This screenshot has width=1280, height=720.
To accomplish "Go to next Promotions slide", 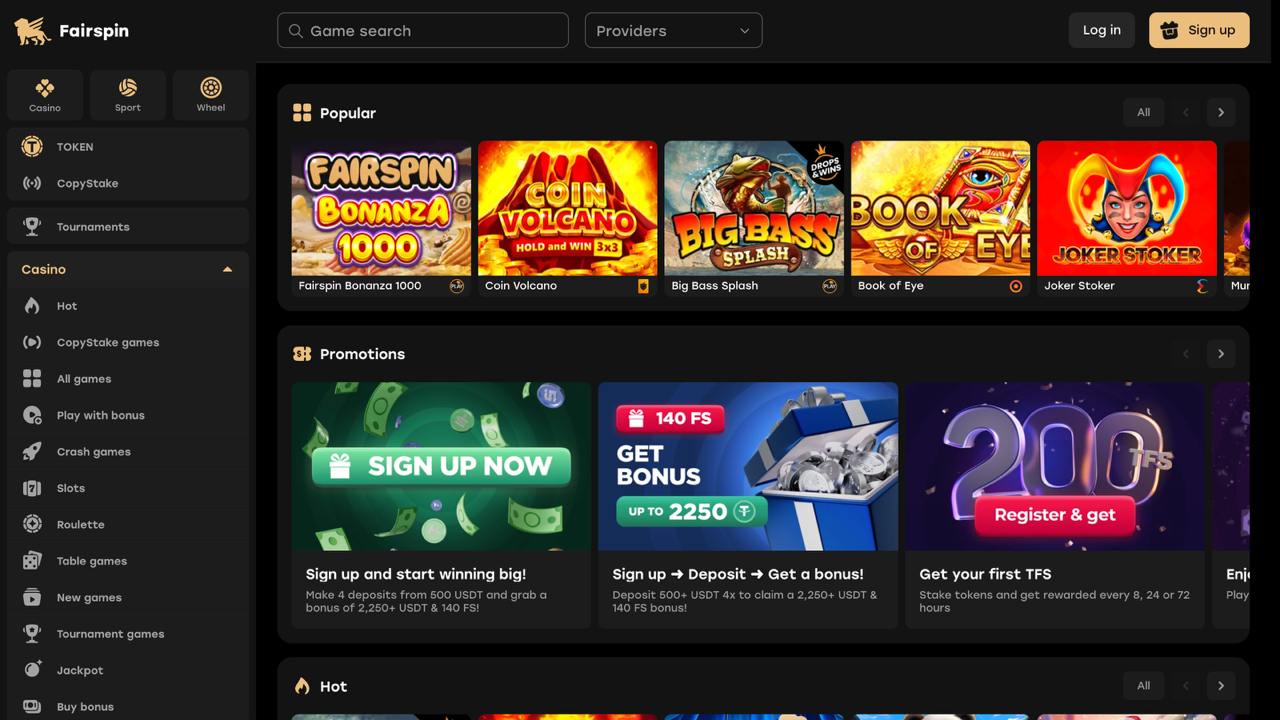I will [x=1221, y=353].
